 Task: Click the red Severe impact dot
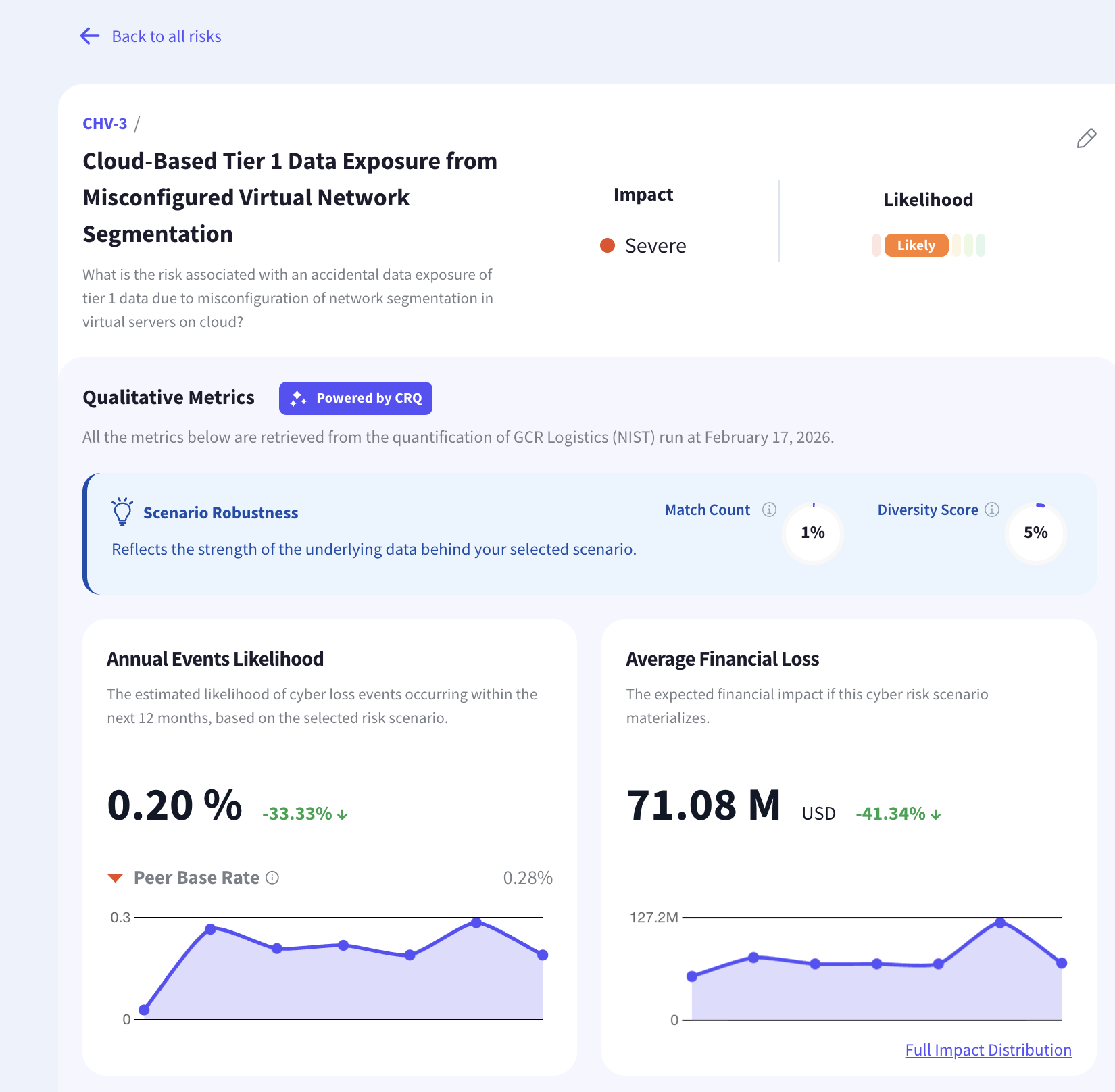pyautogui.click(x=608, y=245)
